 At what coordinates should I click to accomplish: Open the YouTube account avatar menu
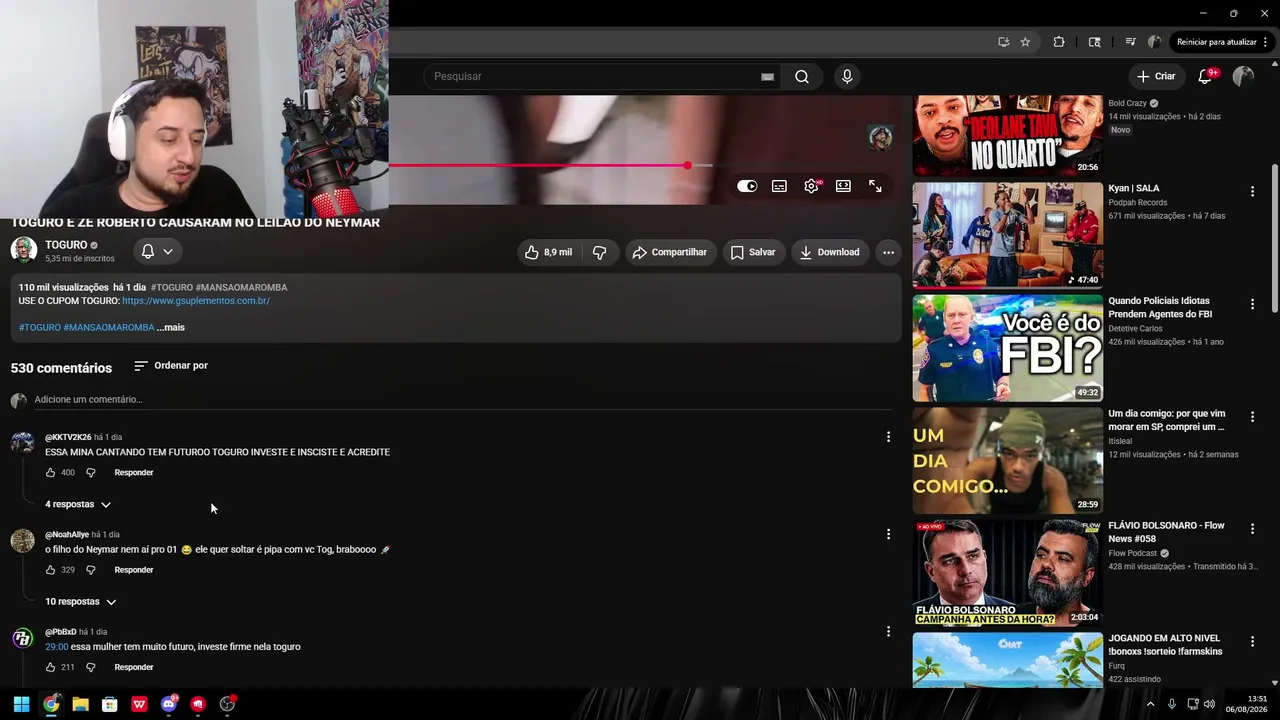pyautogui.click(x=1243, y=76)
